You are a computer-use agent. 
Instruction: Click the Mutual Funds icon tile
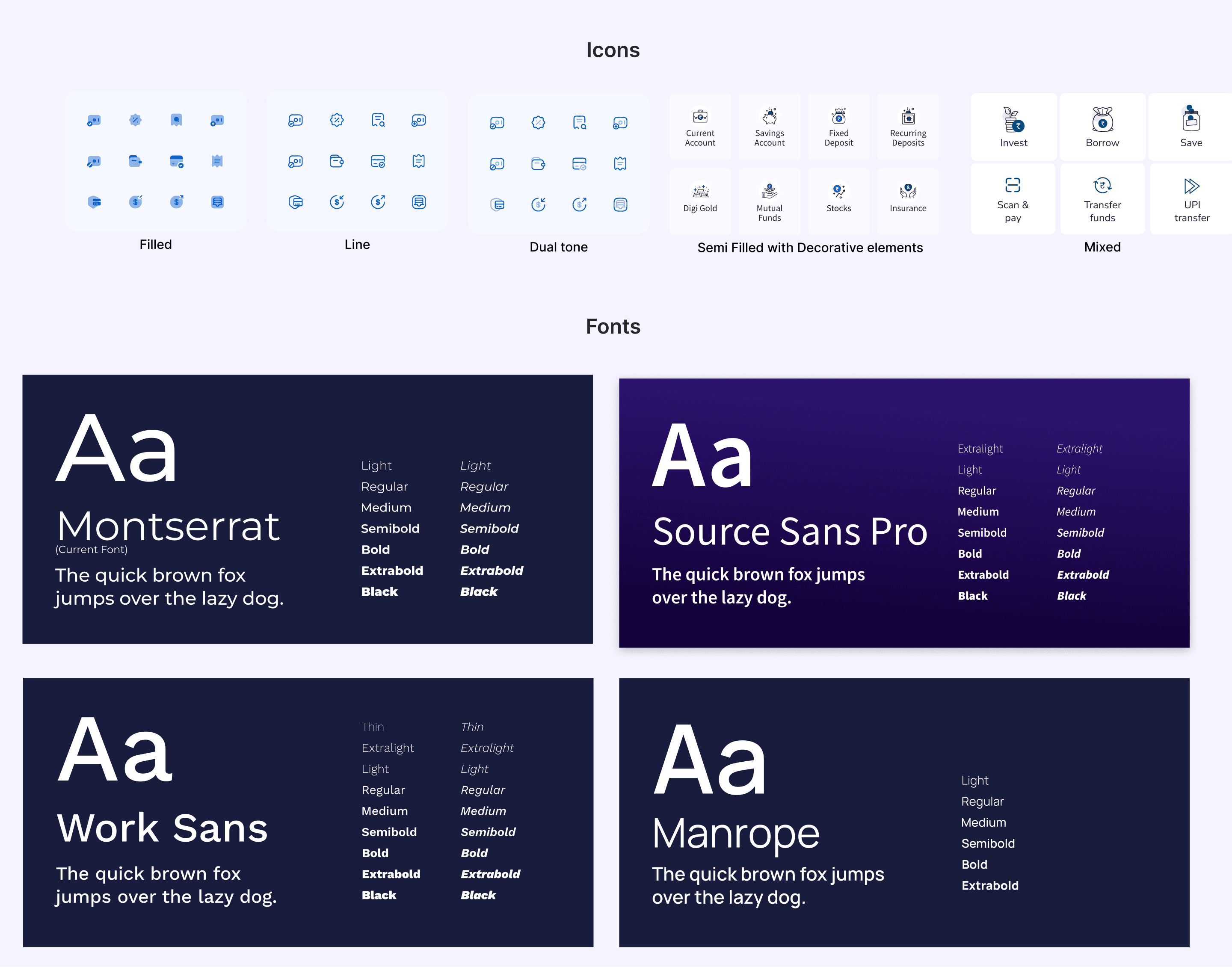point(769,201)
